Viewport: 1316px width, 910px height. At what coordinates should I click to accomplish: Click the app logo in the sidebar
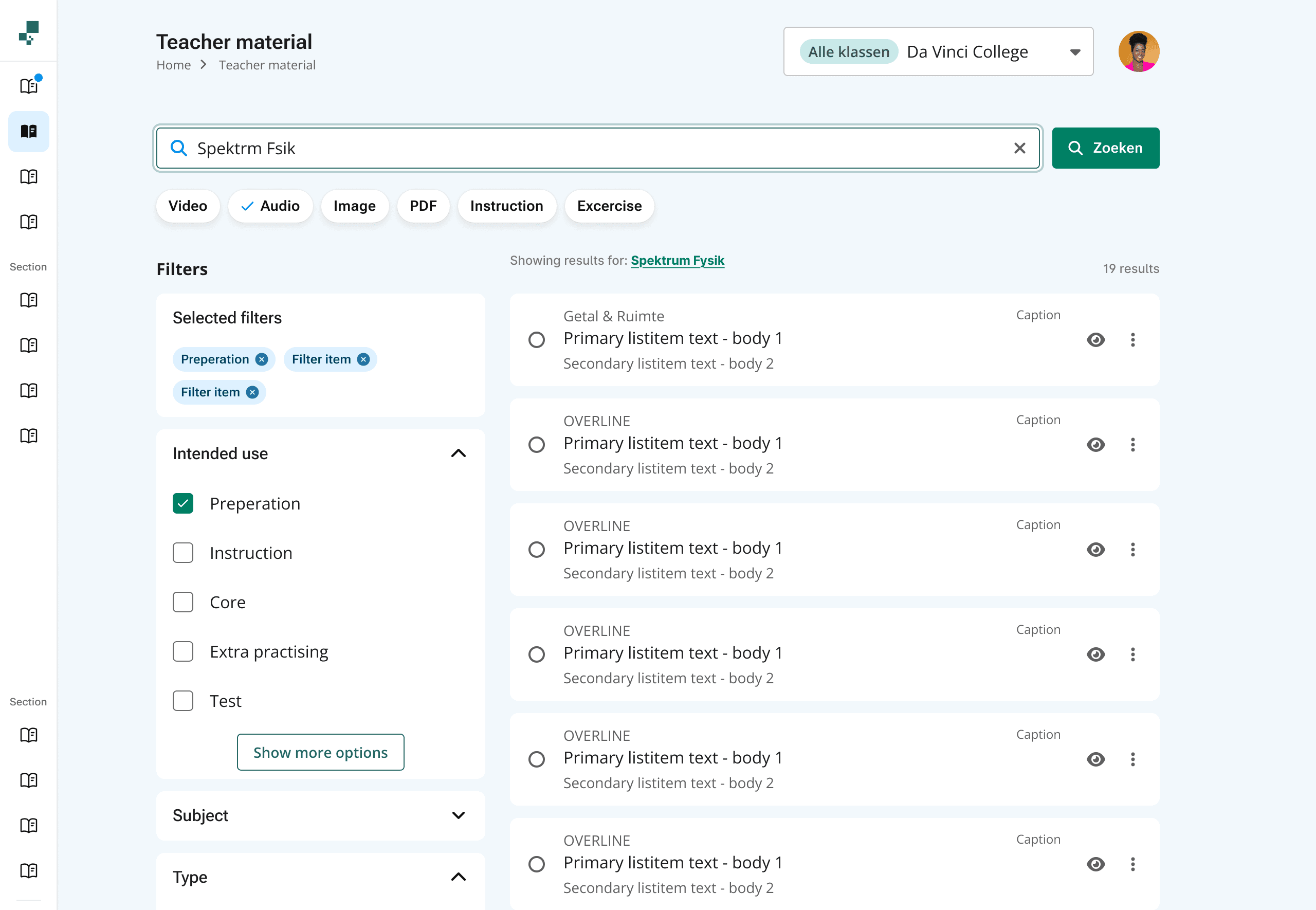tap(28, 32)
